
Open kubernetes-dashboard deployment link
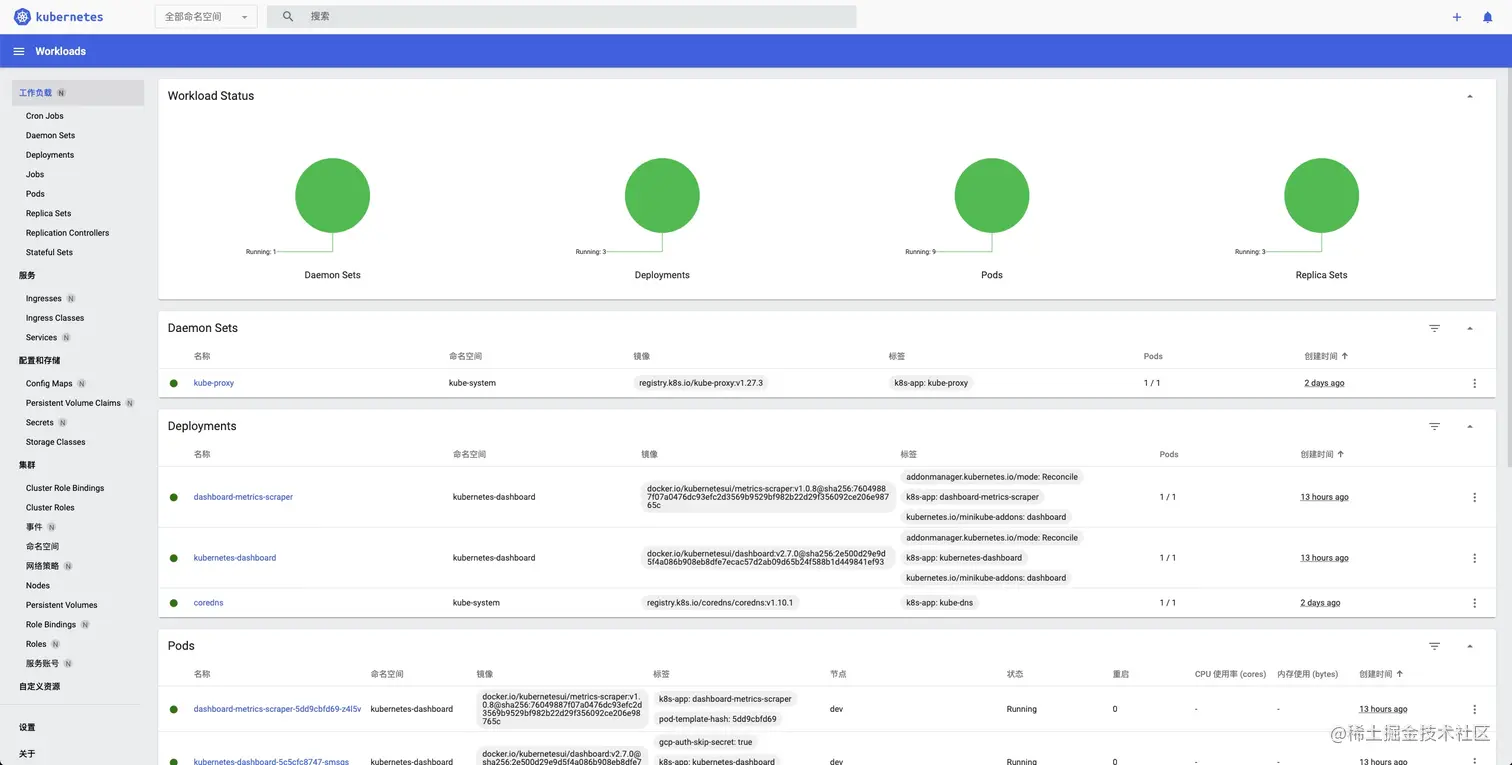235,558
